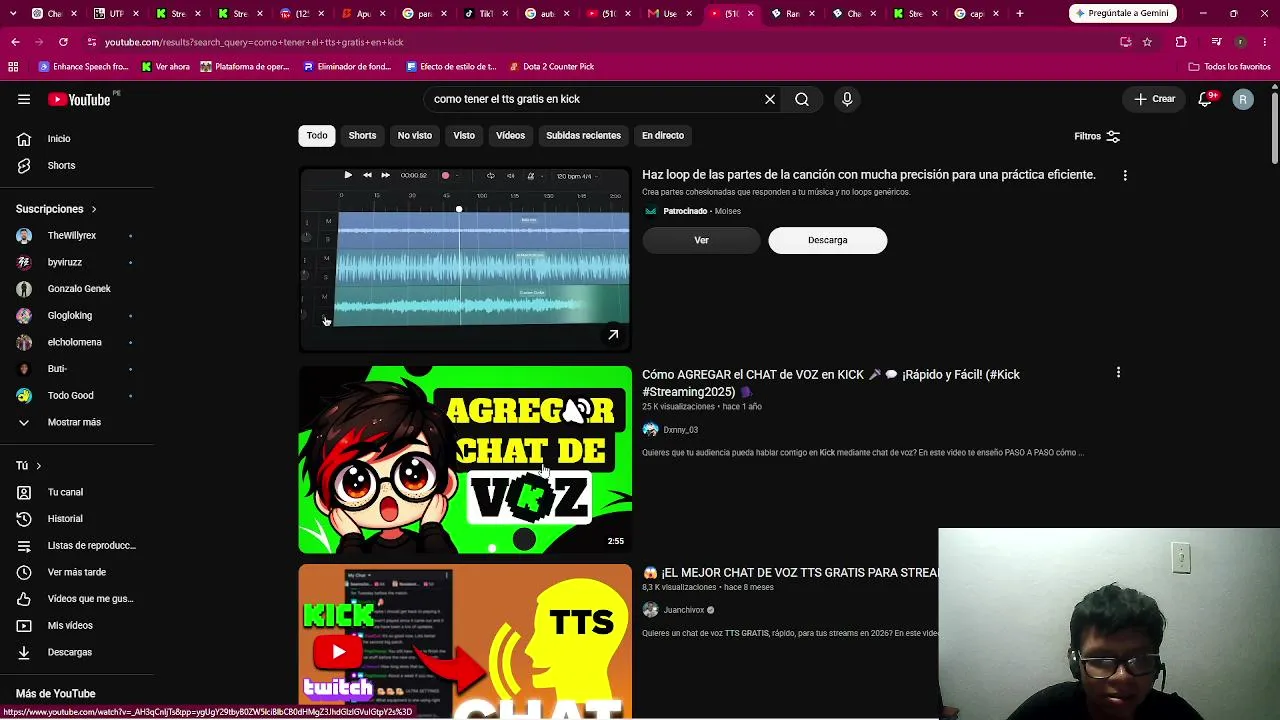Viewport: 1280px width, 720px height.
Task: Click the magnifying glass search button
Action: [802, 99]
